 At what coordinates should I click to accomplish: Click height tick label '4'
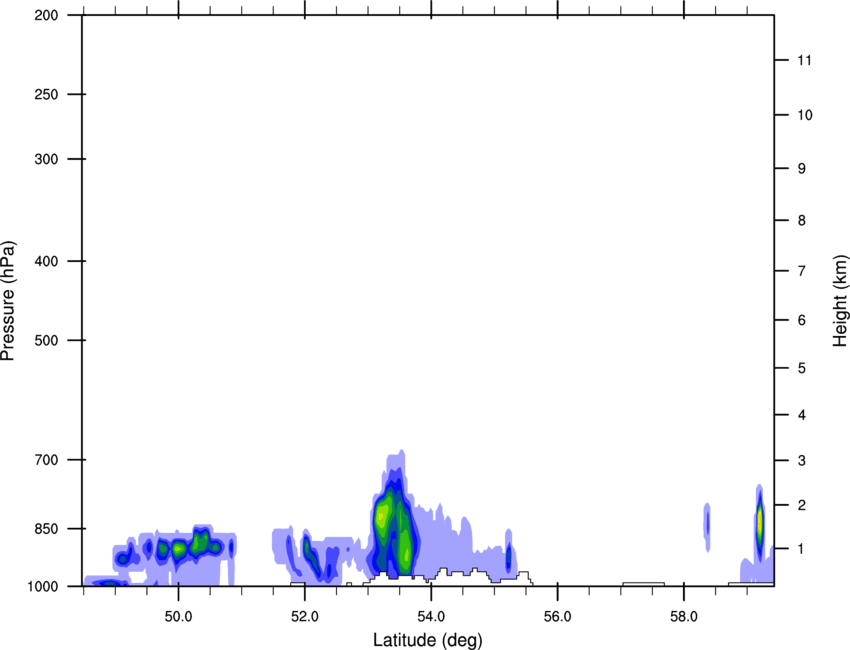click(802, 415)
